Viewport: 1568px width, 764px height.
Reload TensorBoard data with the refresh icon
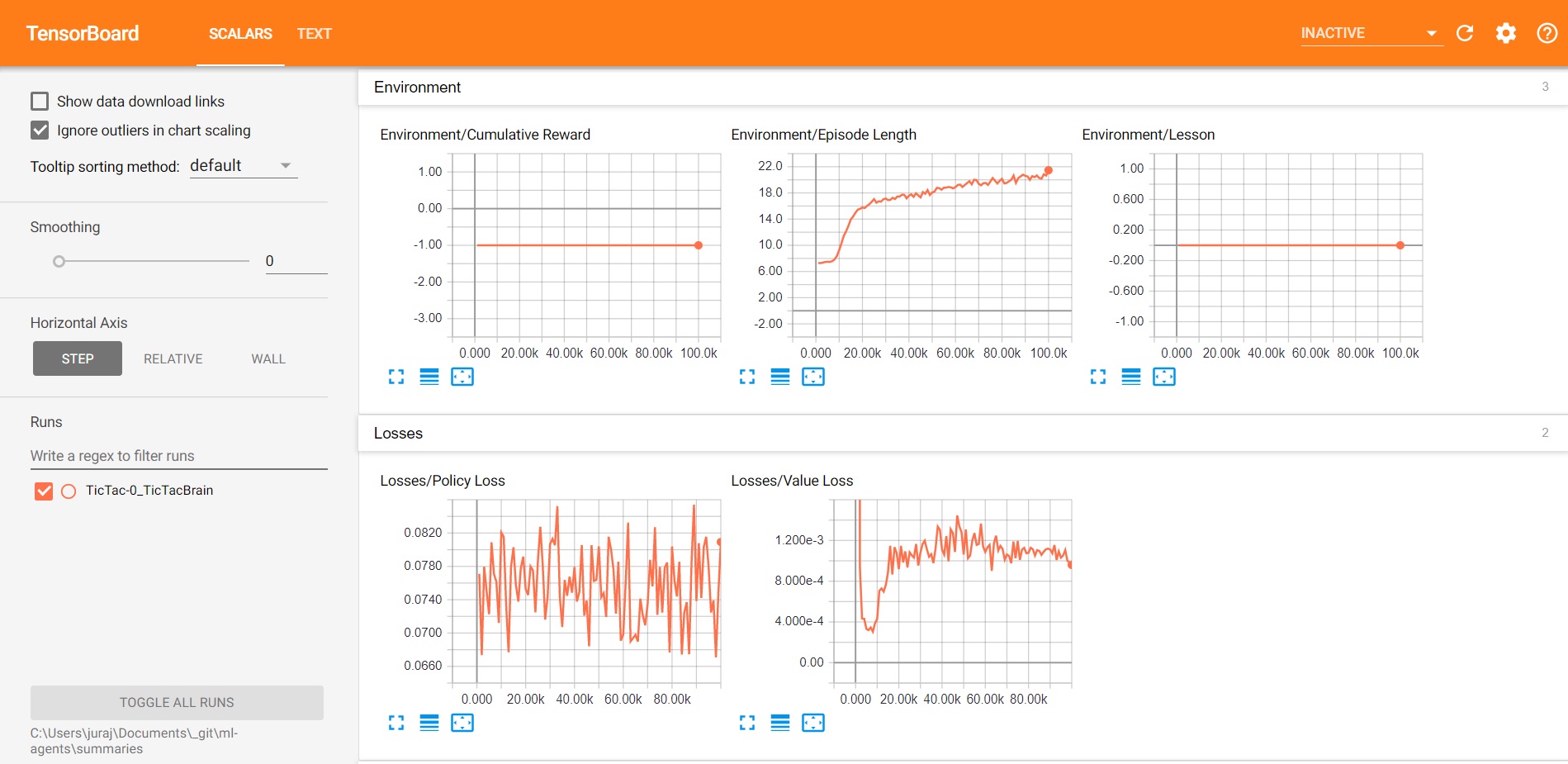[x=1465, y=33]
